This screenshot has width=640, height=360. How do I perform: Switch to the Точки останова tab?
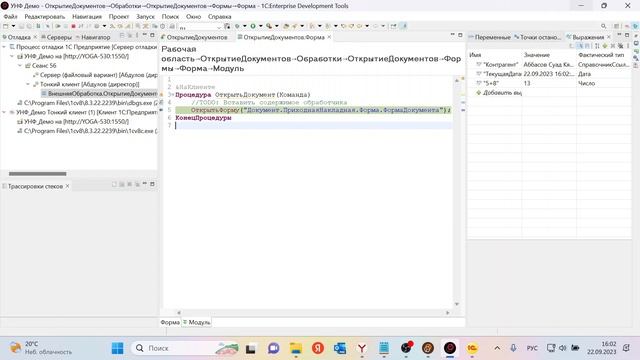pos(537,37)
